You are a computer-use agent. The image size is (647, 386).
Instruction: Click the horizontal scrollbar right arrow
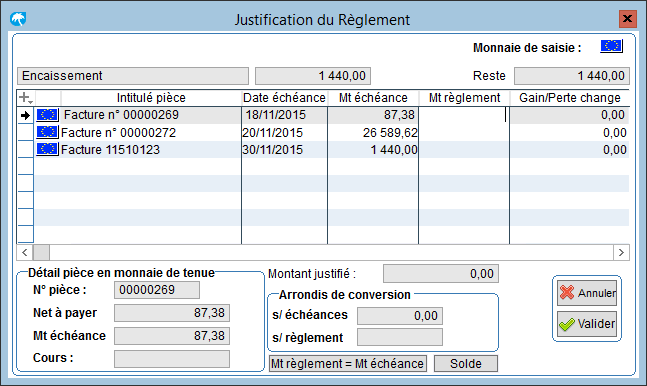click(x=621, y=252)
